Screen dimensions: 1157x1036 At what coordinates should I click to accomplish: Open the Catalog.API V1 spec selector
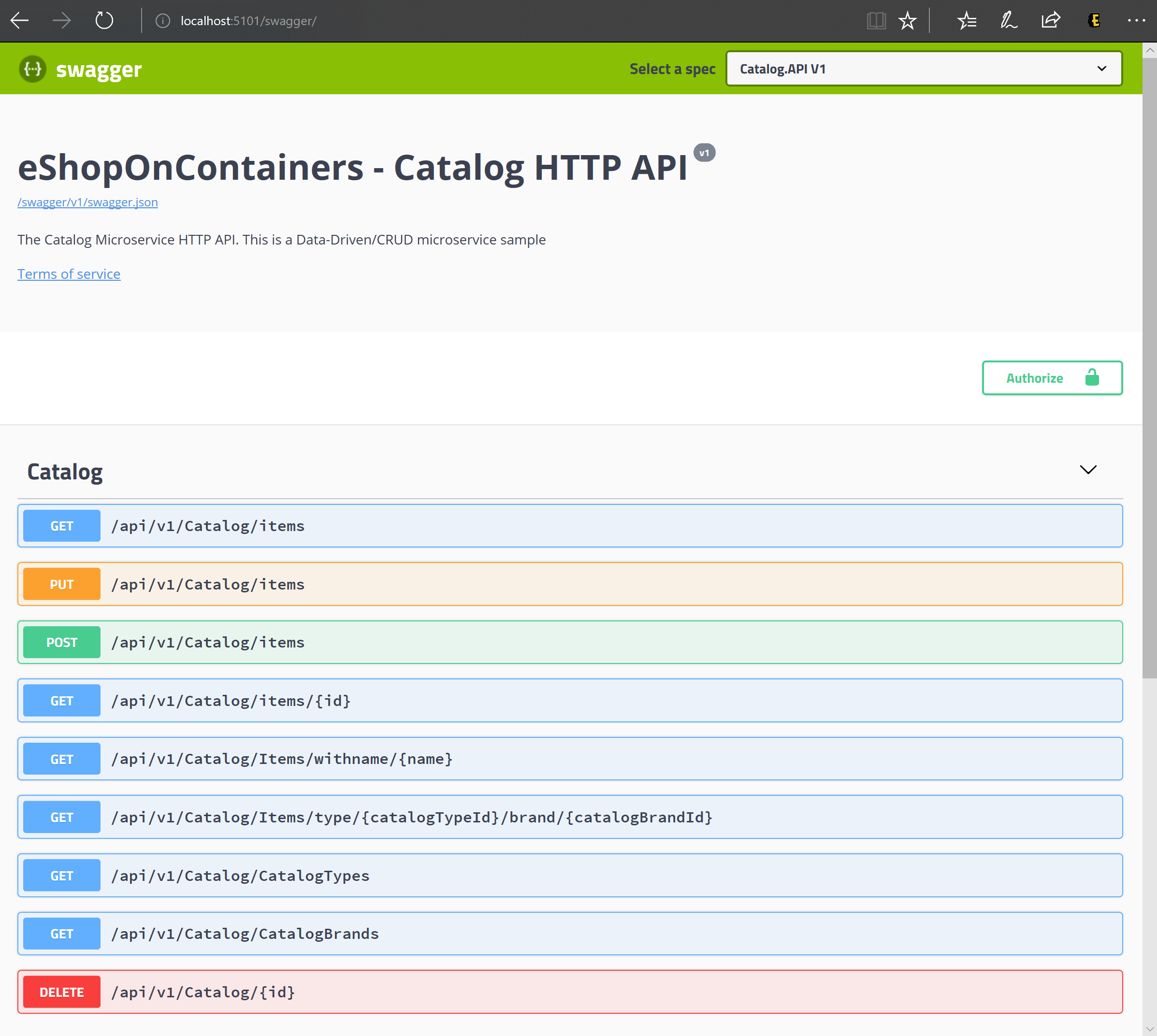point(923,68)
